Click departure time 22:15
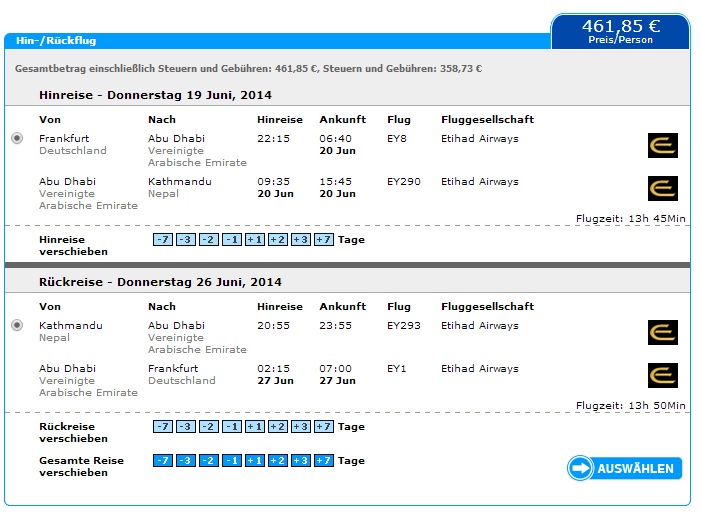The height and width of the screenshot is (512, 701). pyautogui.click(x=273, y=139)
